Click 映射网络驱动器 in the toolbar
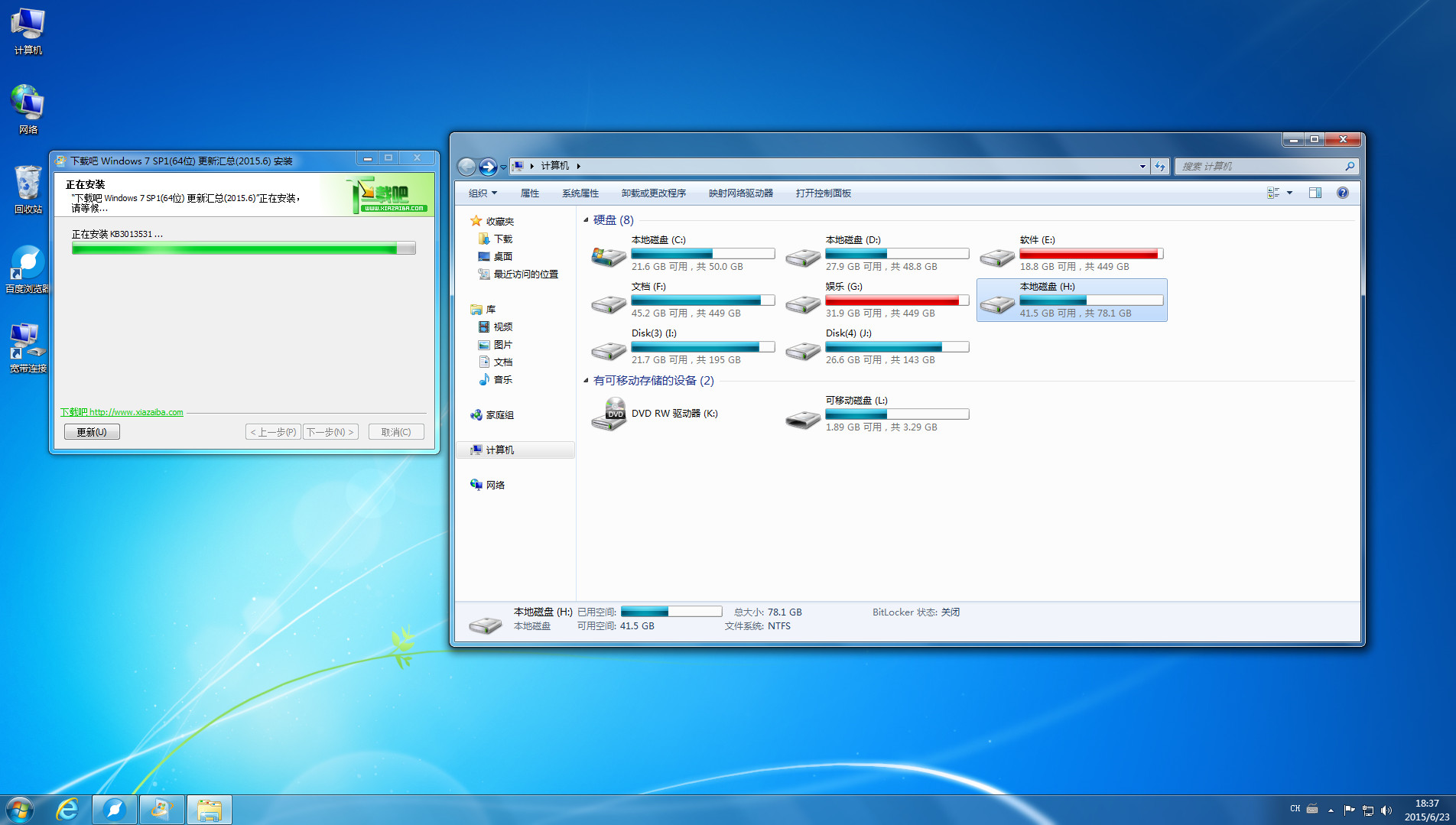 click(x=740, y=193)
